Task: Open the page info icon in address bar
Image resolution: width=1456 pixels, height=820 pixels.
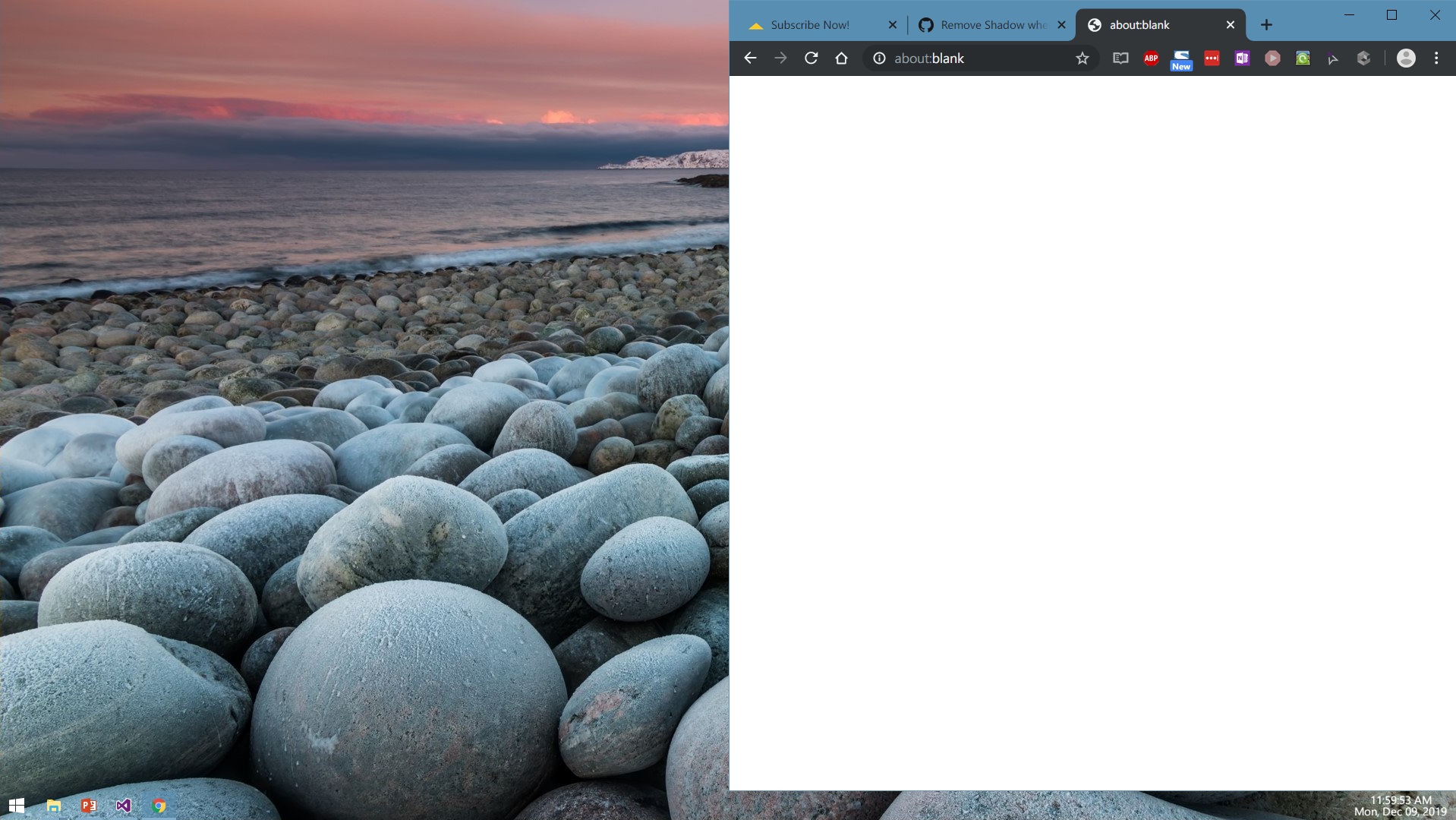Action: tap(878, 58)
